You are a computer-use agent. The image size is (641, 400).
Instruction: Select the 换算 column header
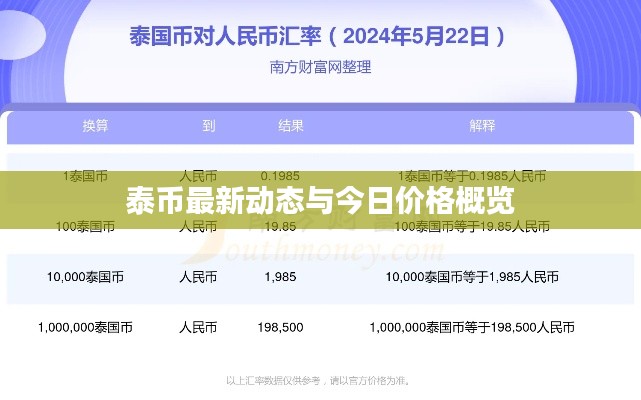point(96,126)
